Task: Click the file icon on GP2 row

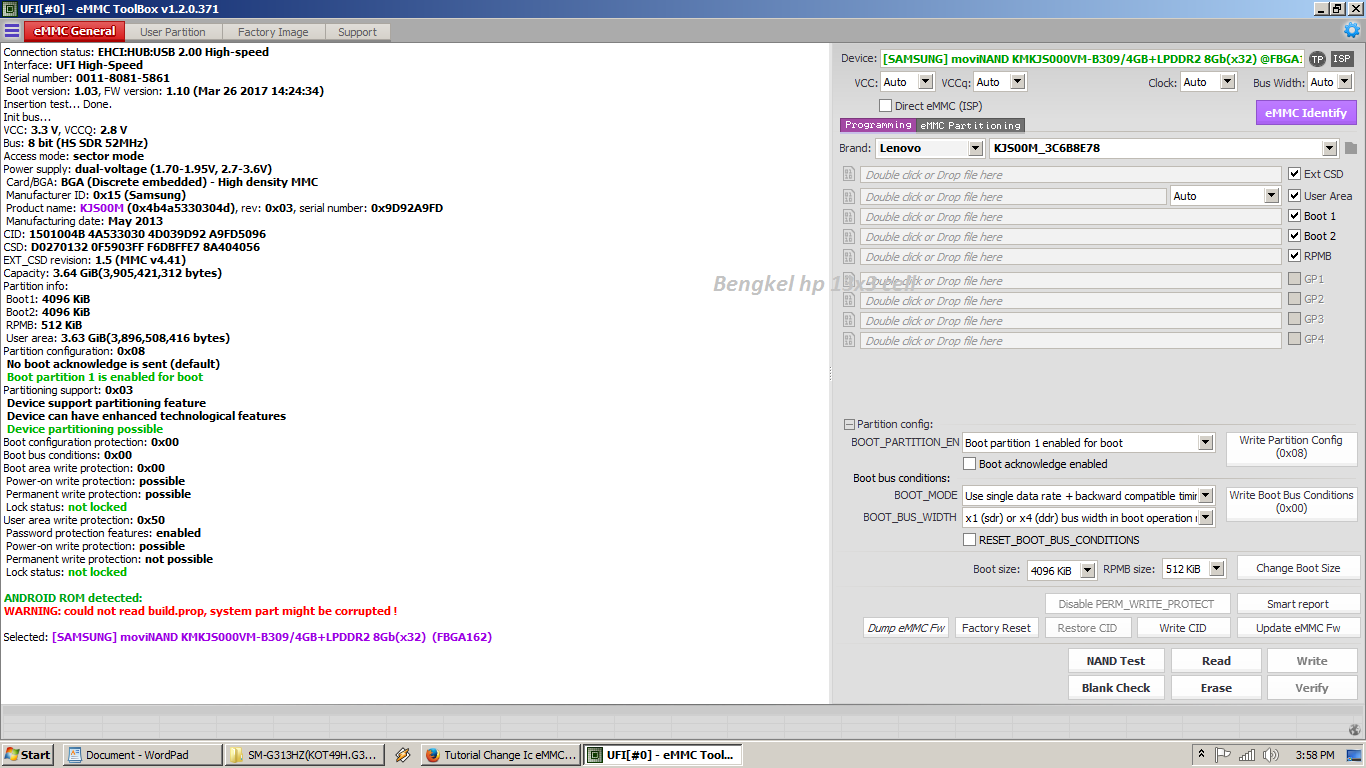Action: [850, 300]
